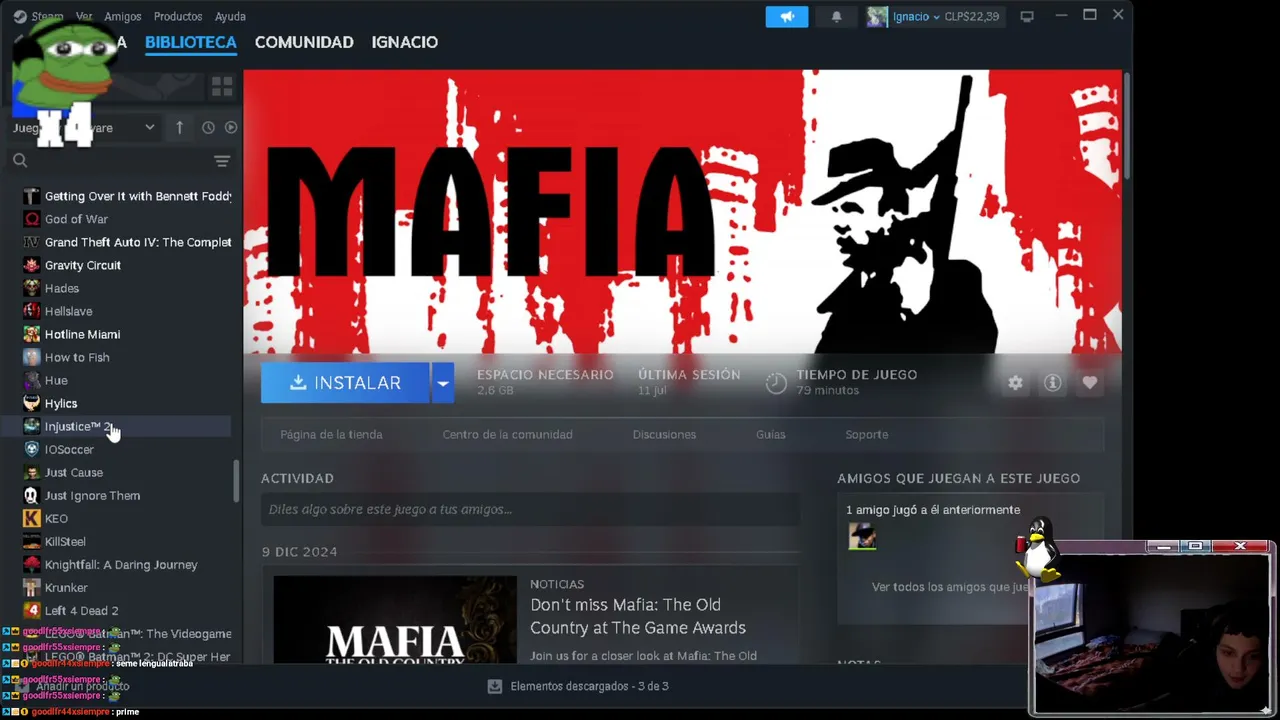This screenshot has height=720, width=1280.
Task: Select God of War game icon
Action: pyautogui.click(x=32, y=219)
